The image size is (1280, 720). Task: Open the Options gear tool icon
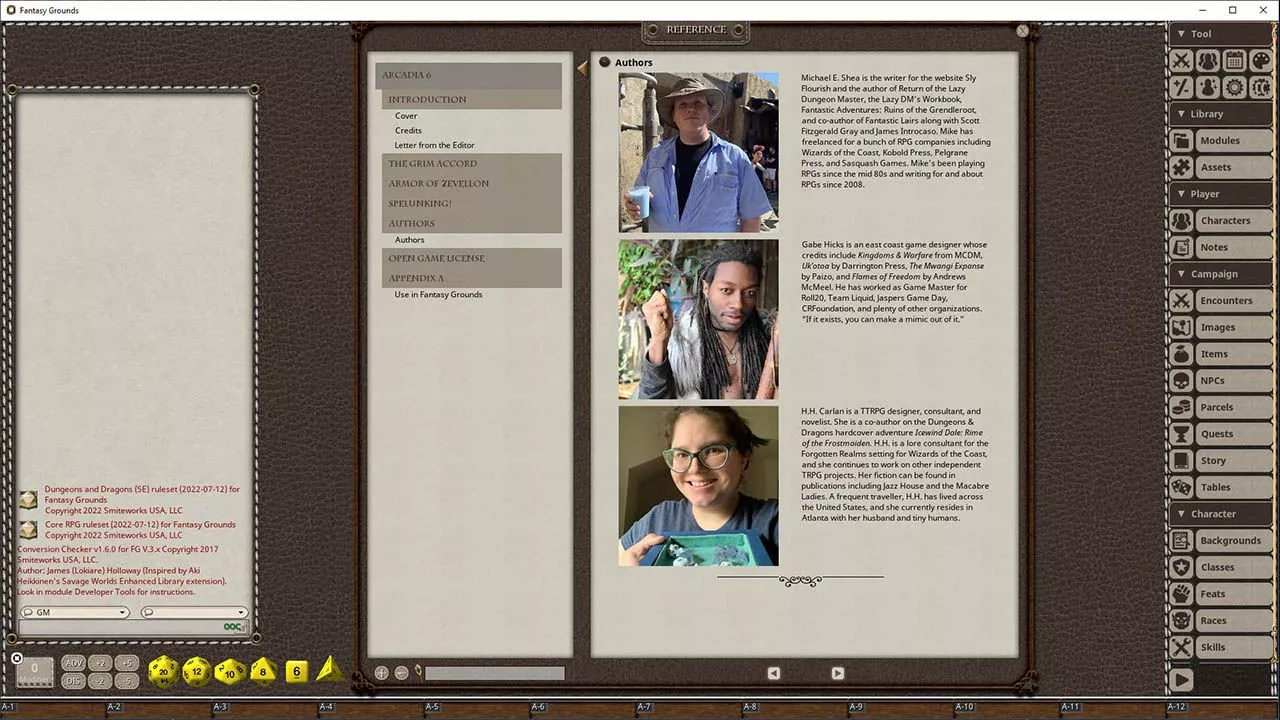[1234, 87]
